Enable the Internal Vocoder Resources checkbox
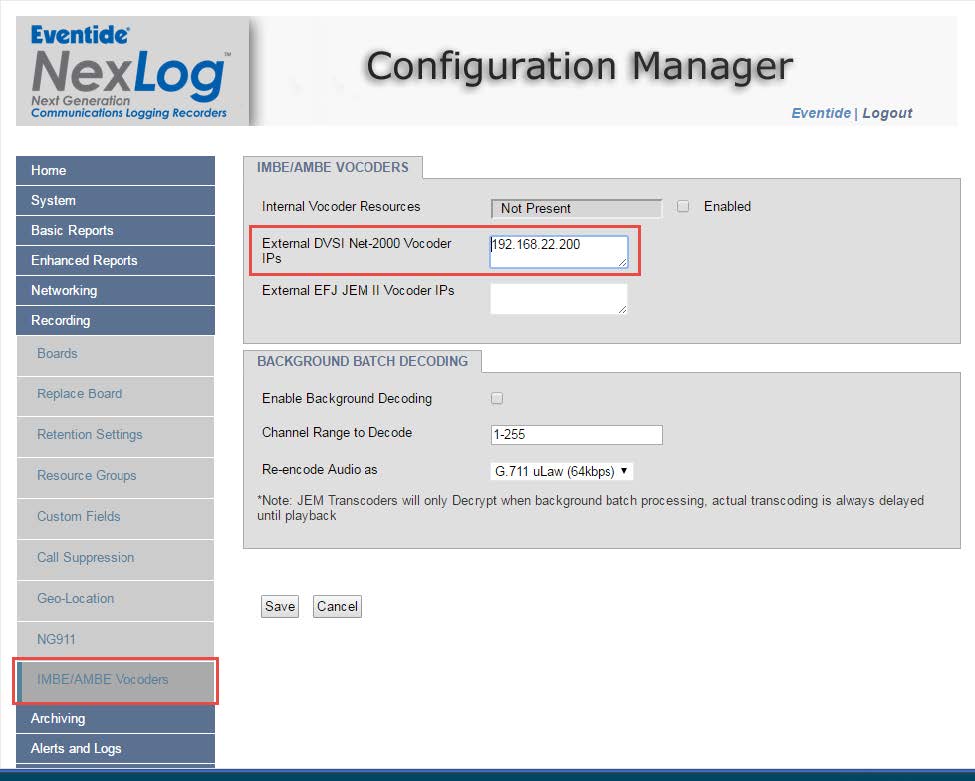The image size is (975, 781). (683, 207)
